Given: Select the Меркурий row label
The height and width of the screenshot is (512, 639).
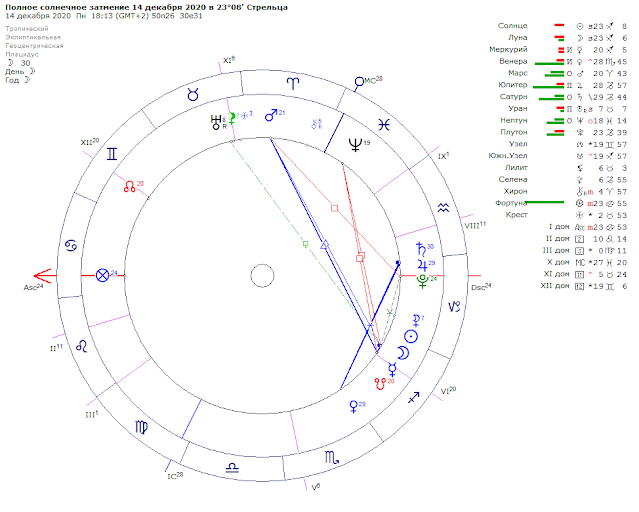Looking at the screenshot, I should point(508,49).
